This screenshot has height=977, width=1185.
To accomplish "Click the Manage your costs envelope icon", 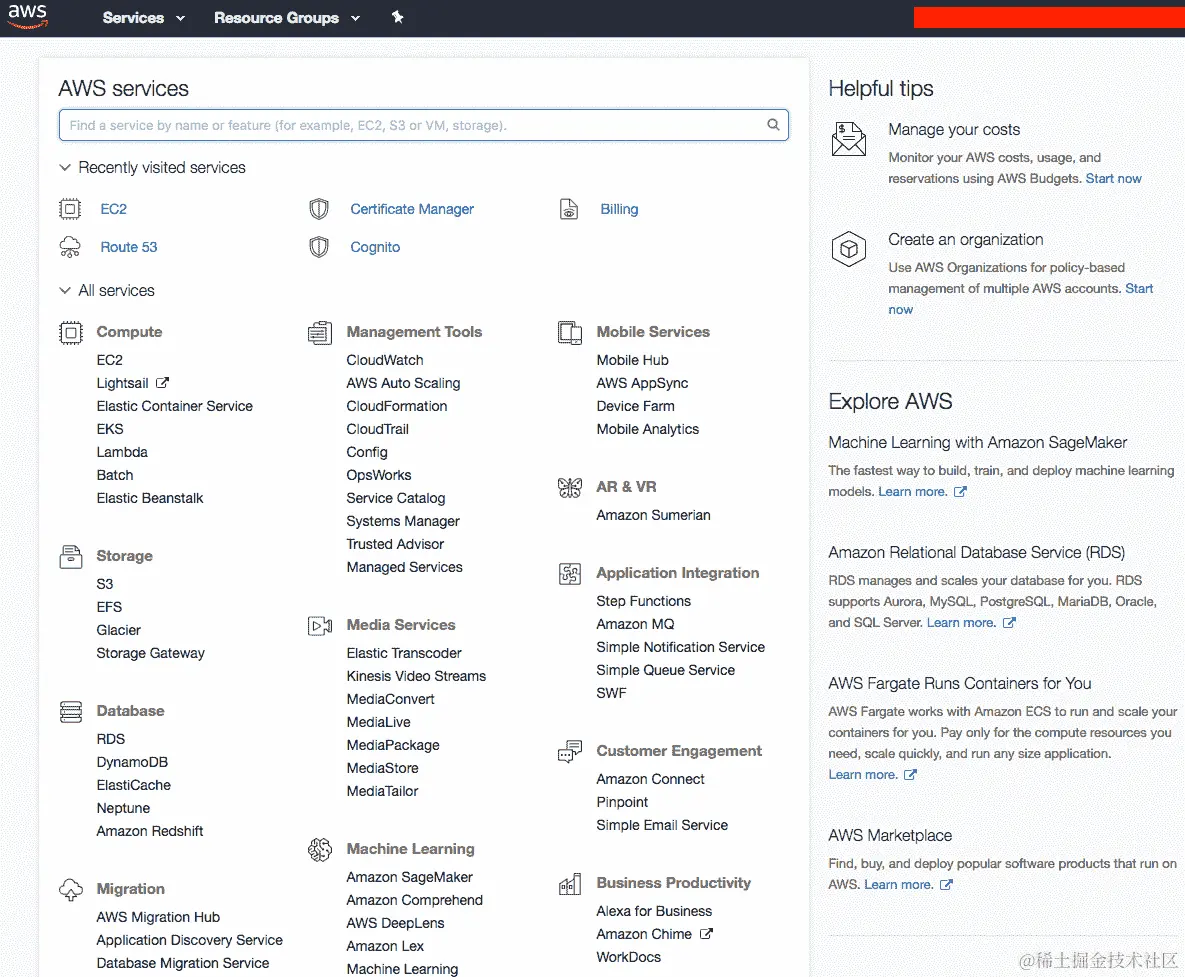I will (x=849, y=139).
